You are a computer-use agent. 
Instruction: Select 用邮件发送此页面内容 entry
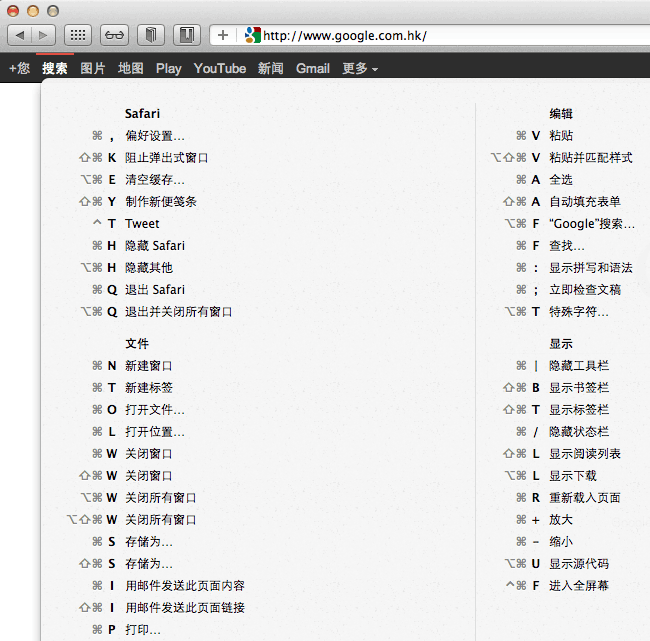click(x=185, y=585)
